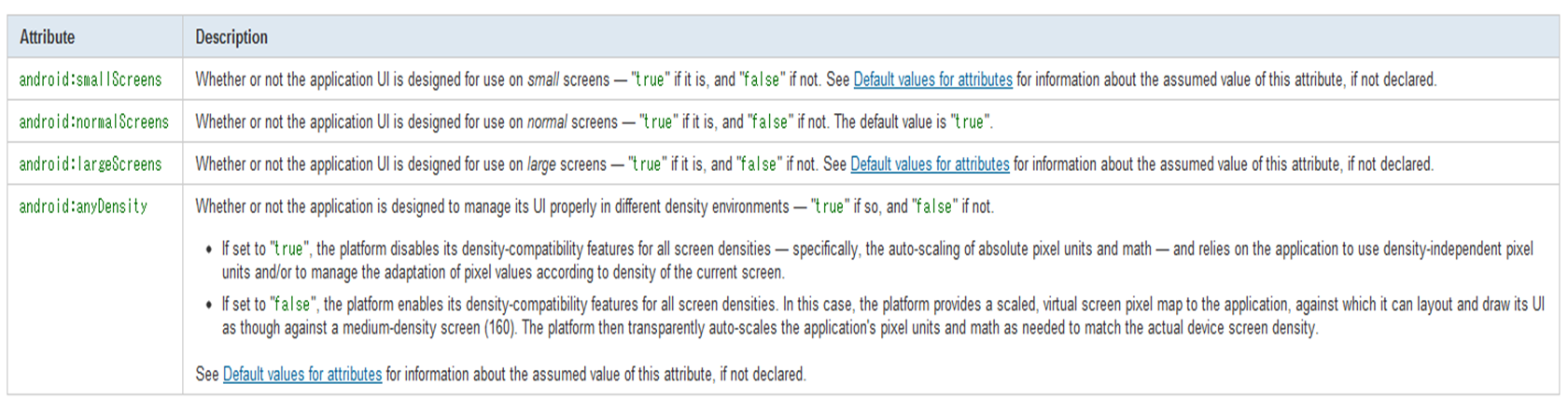Click the italic word small in first row

(543, 79)
